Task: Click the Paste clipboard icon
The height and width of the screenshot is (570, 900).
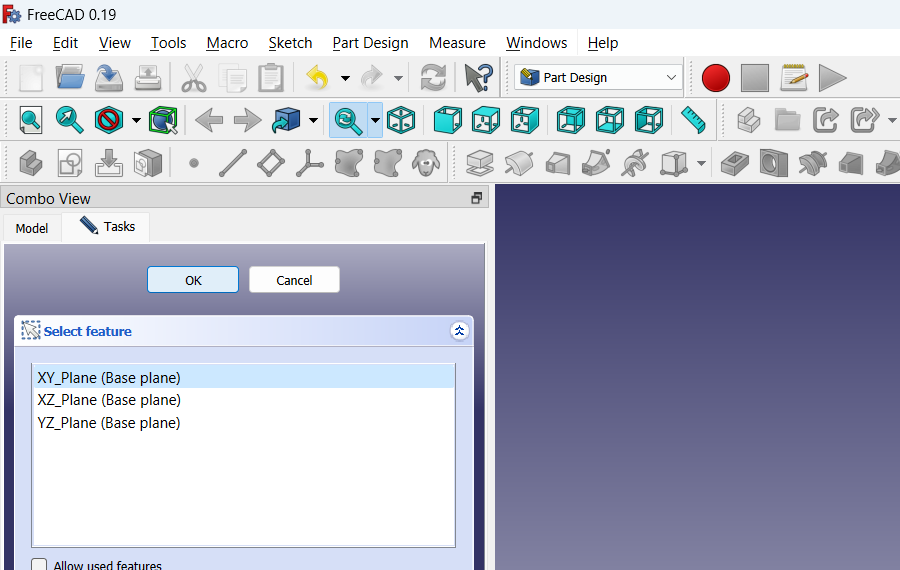Action: click(x=271, y=77)
